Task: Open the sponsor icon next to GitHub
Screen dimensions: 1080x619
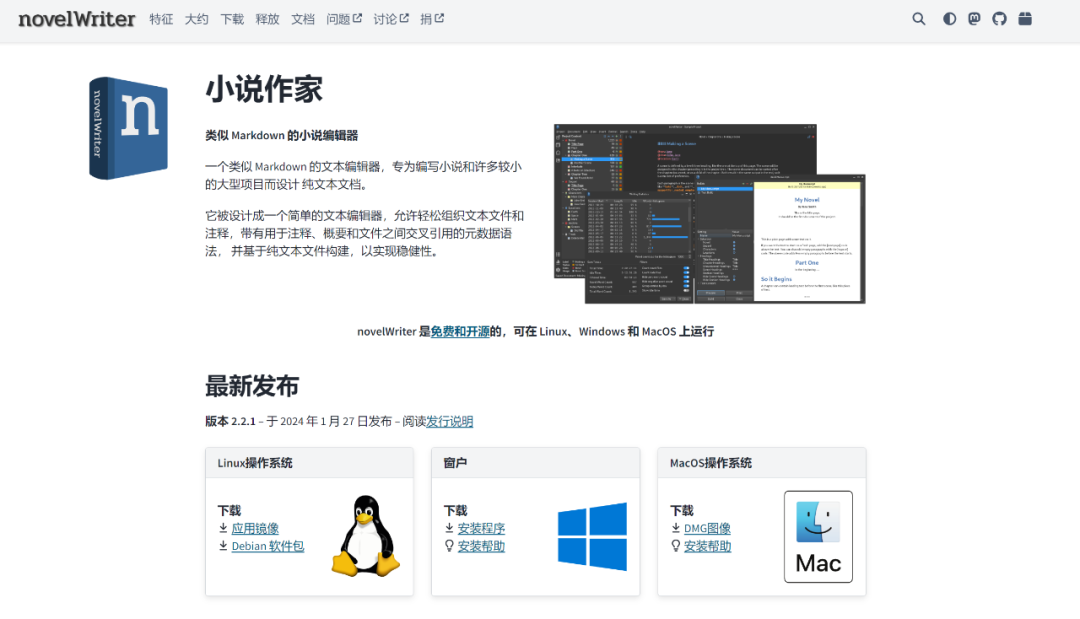Action: pos(1025,19)
